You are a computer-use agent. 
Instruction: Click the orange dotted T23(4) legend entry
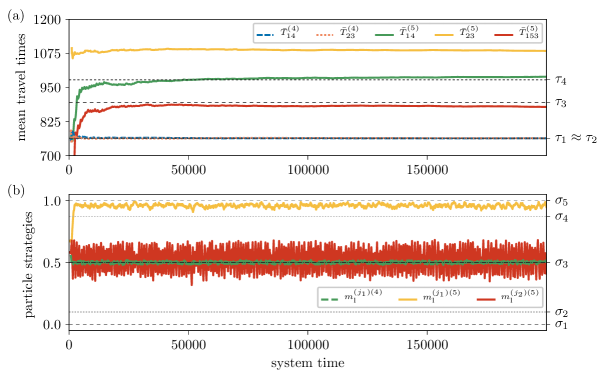[x=337, y=33]
